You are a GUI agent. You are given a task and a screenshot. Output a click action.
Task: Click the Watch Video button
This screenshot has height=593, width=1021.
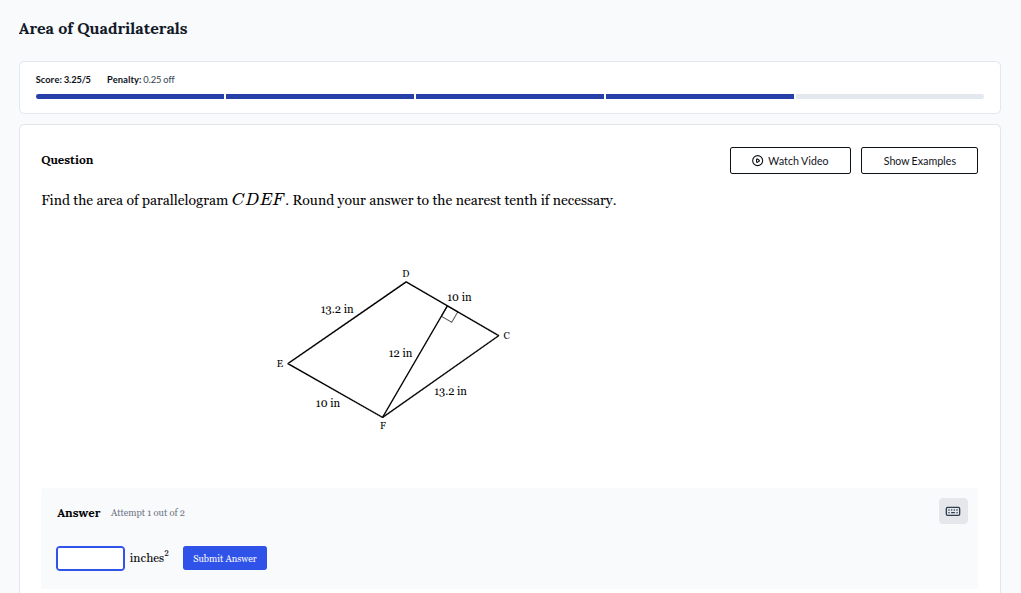tap(790, 160)
